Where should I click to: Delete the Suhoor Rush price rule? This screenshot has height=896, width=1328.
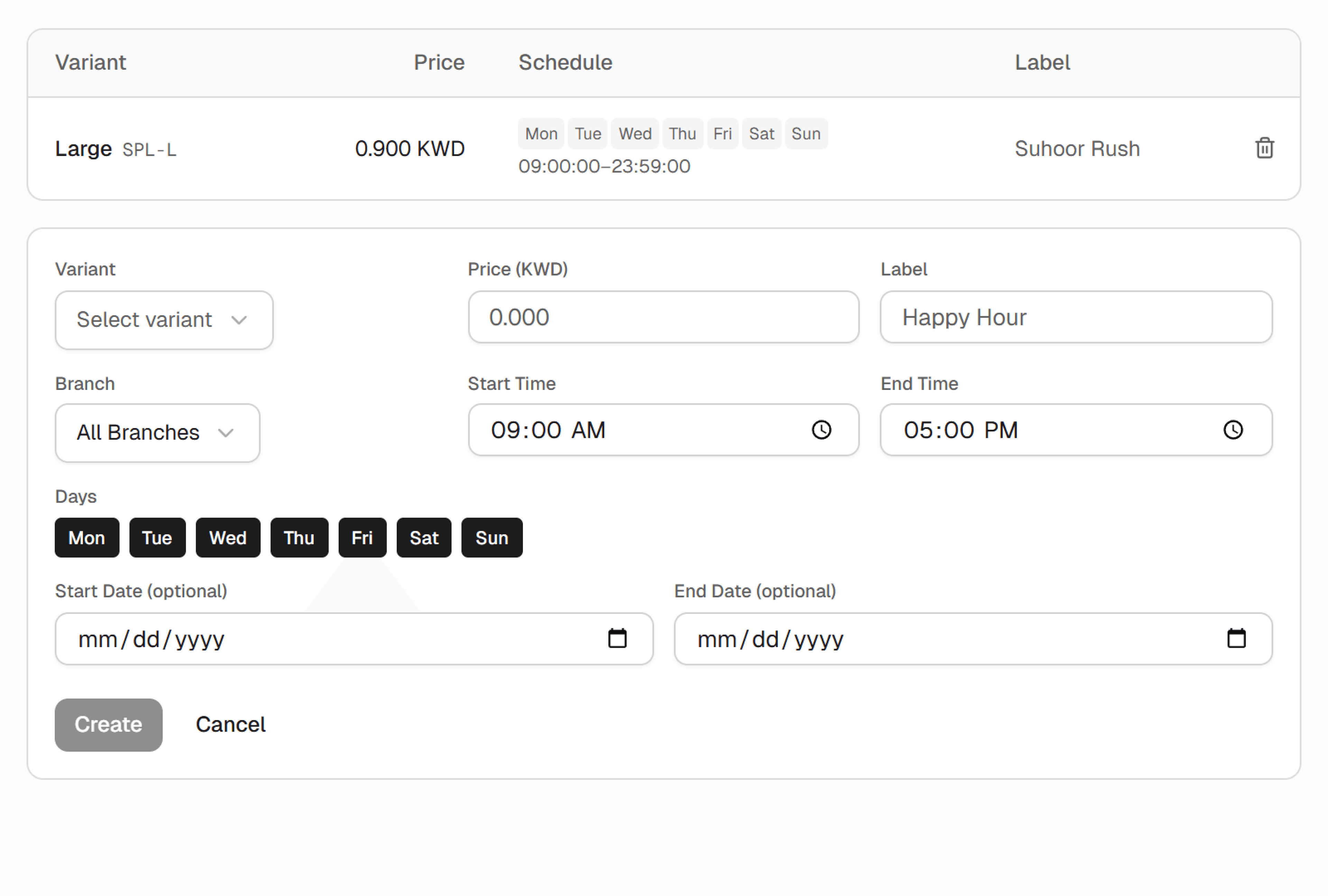coord(1264,148)
